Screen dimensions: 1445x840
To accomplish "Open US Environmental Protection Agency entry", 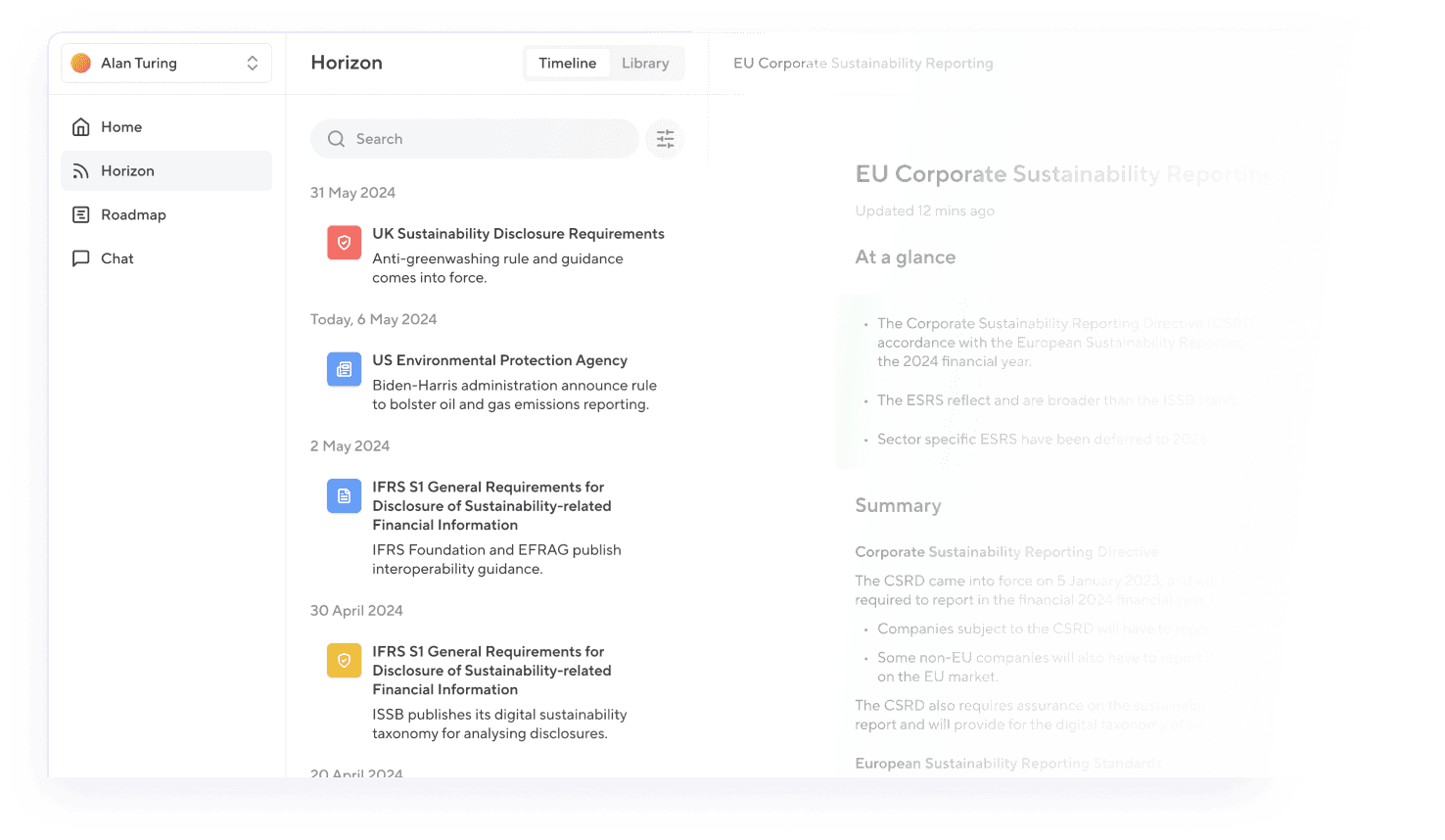I will tap(495, 382).
